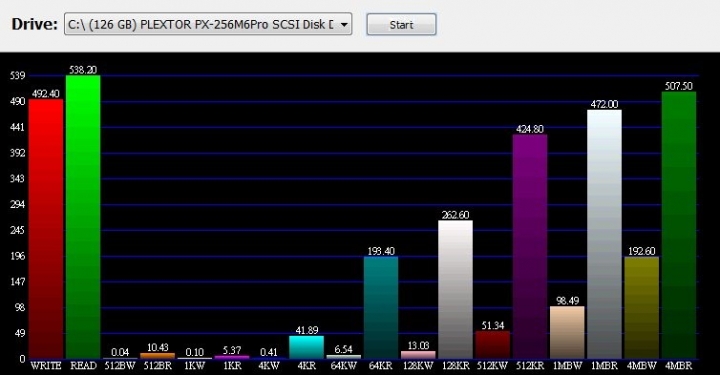720x375 pixels.
Task: Click the value 5.37 label
Action: pos(232,350)
